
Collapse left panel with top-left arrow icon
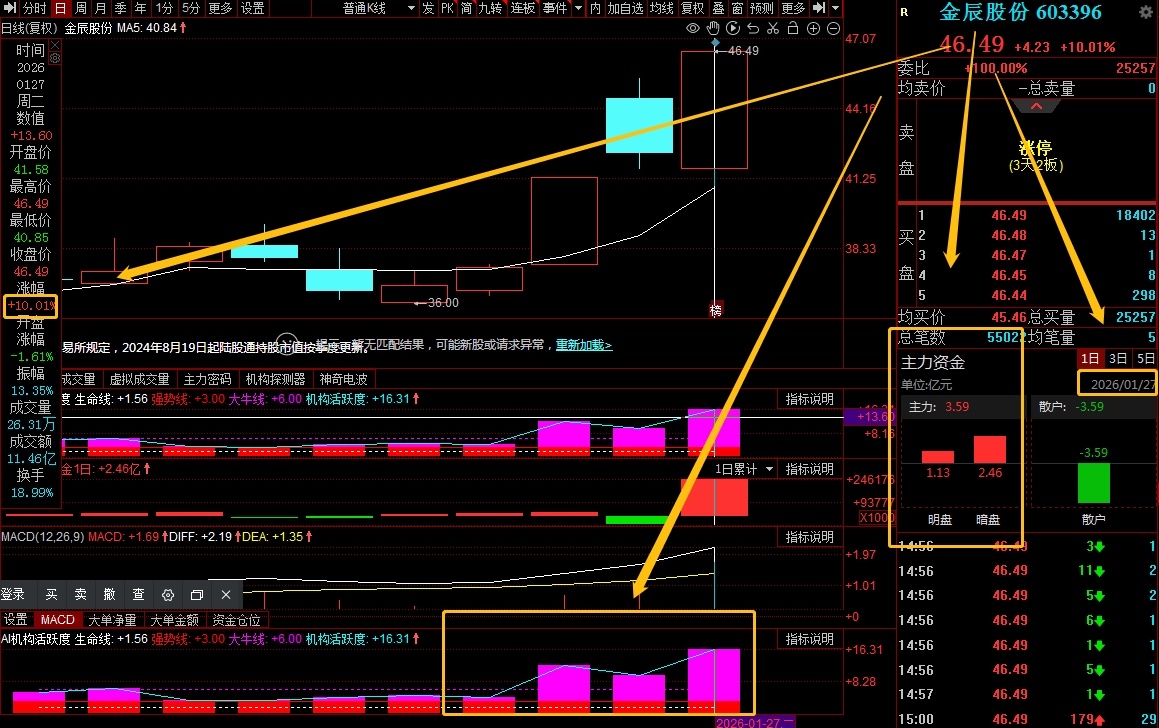[x=10, y=8]
